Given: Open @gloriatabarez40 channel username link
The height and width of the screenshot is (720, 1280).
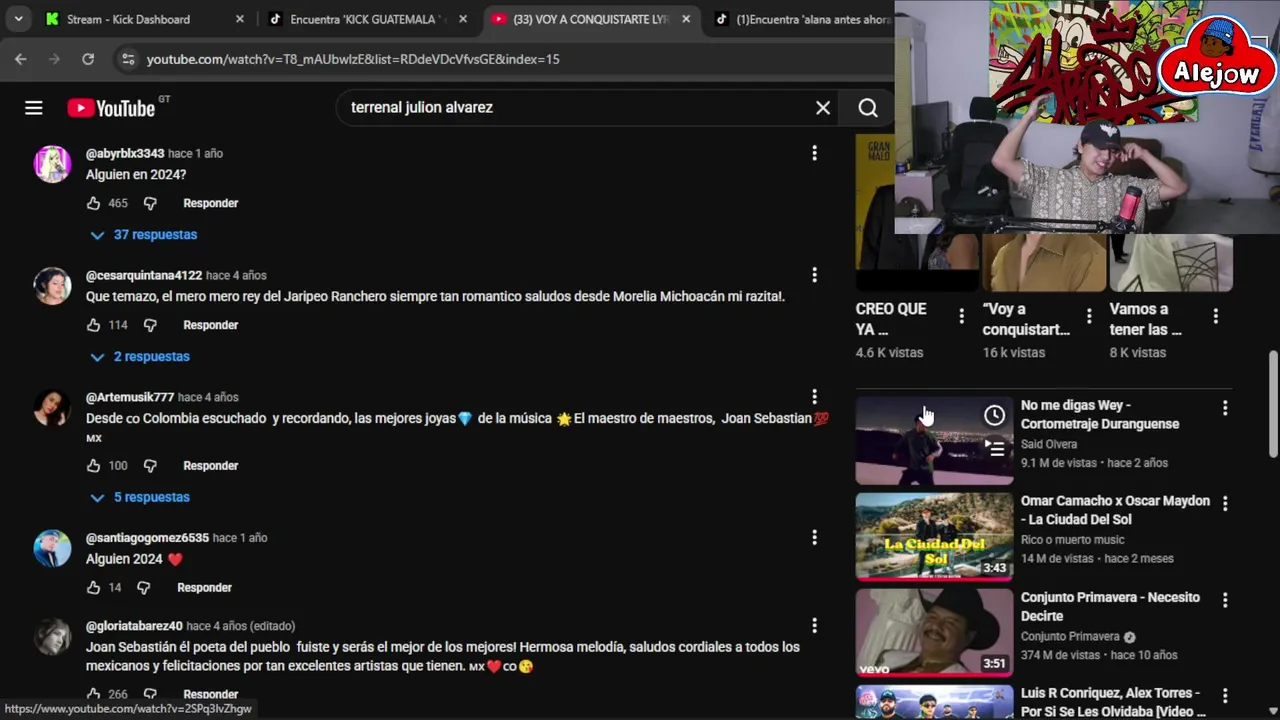Looking at the screenshot, I should pos(134,626).
